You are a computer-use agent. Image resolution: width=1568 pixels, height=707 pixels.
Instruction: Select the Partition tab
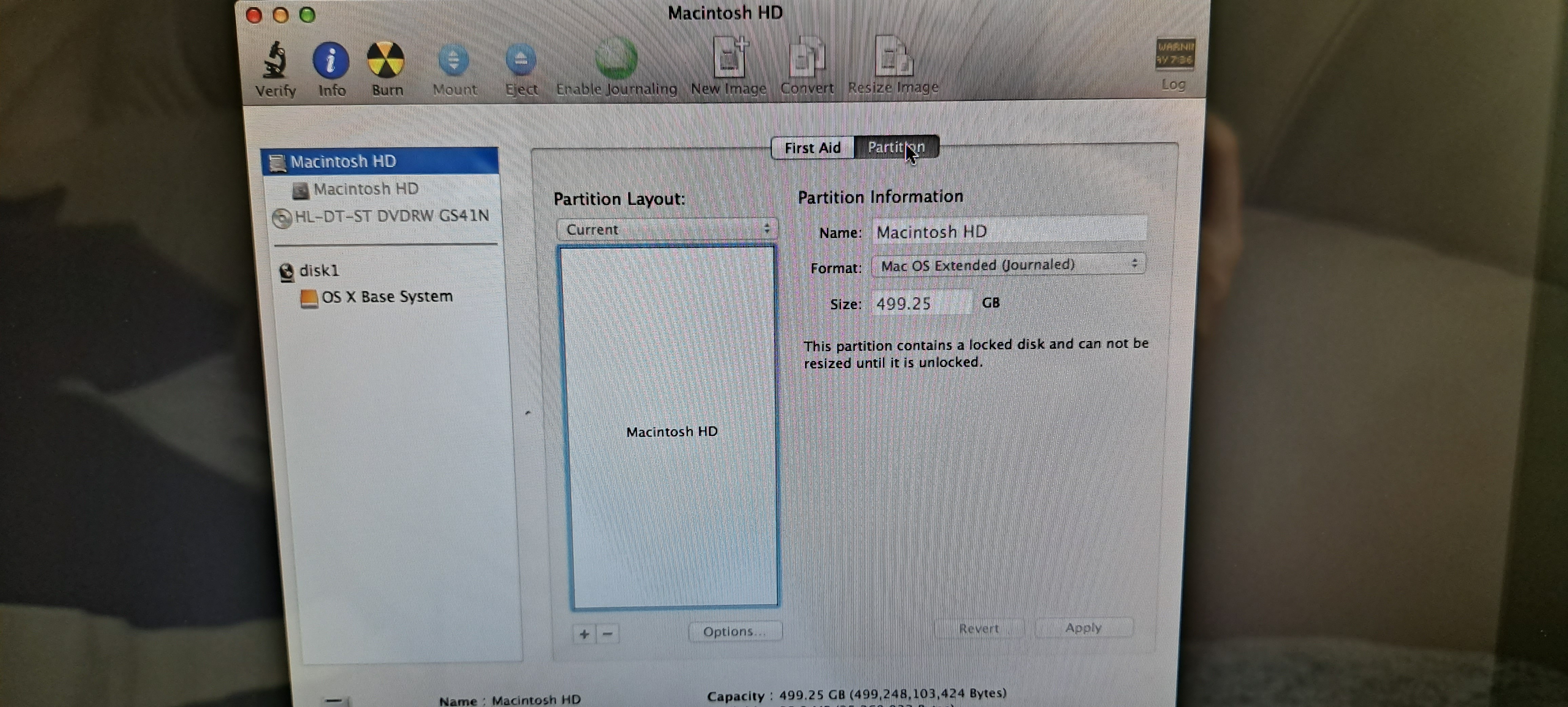896,148
